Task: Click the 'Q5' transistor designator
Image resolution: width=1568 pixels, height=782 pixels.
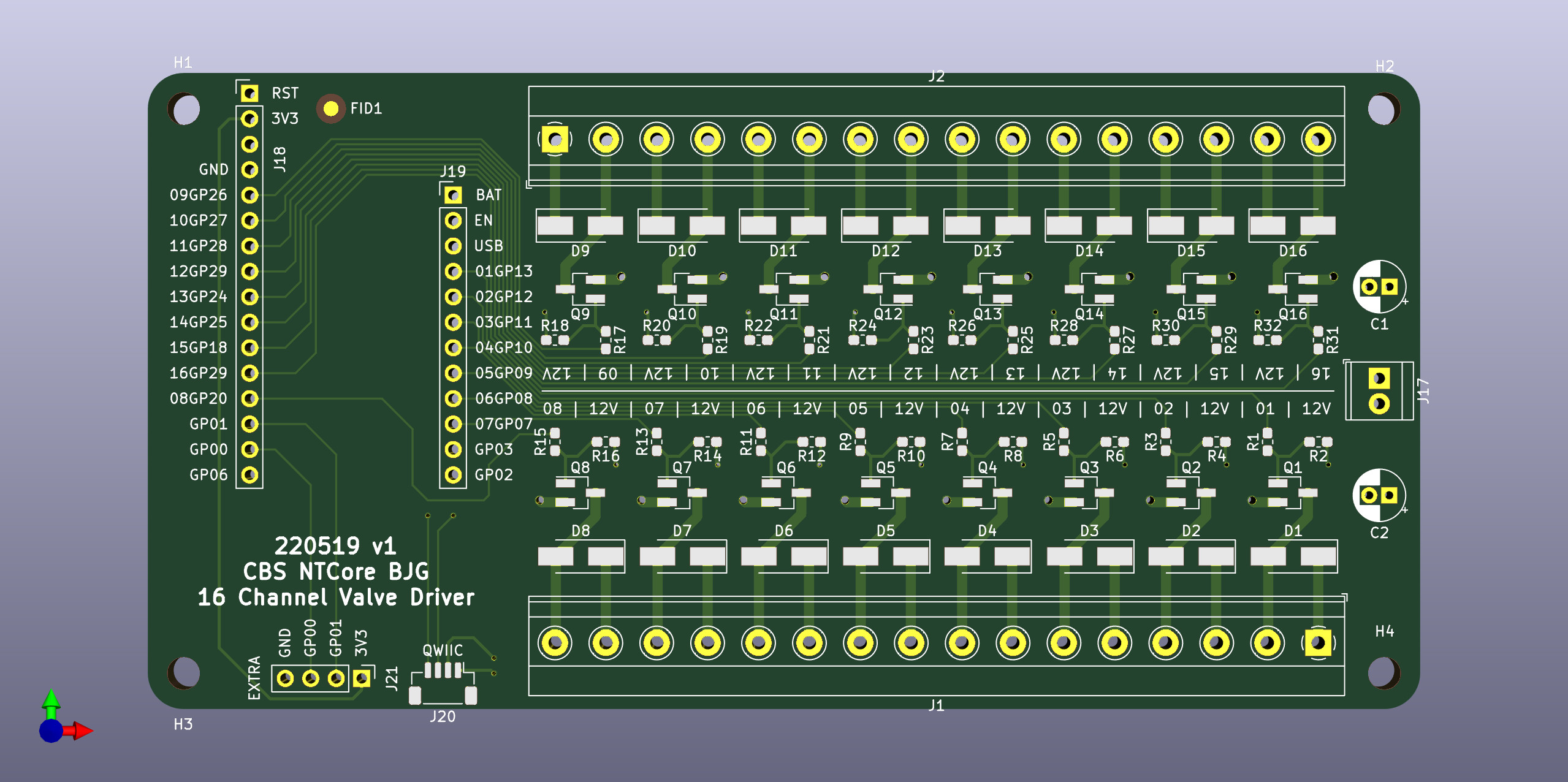Action: pos(885,468)
